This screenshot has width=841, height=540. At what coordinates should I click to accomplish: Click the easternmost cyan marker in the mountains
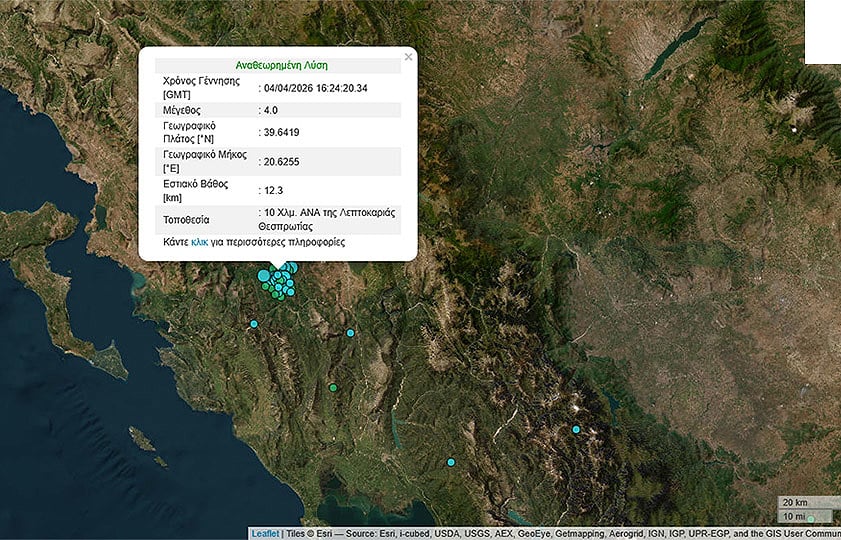point(576,430)
